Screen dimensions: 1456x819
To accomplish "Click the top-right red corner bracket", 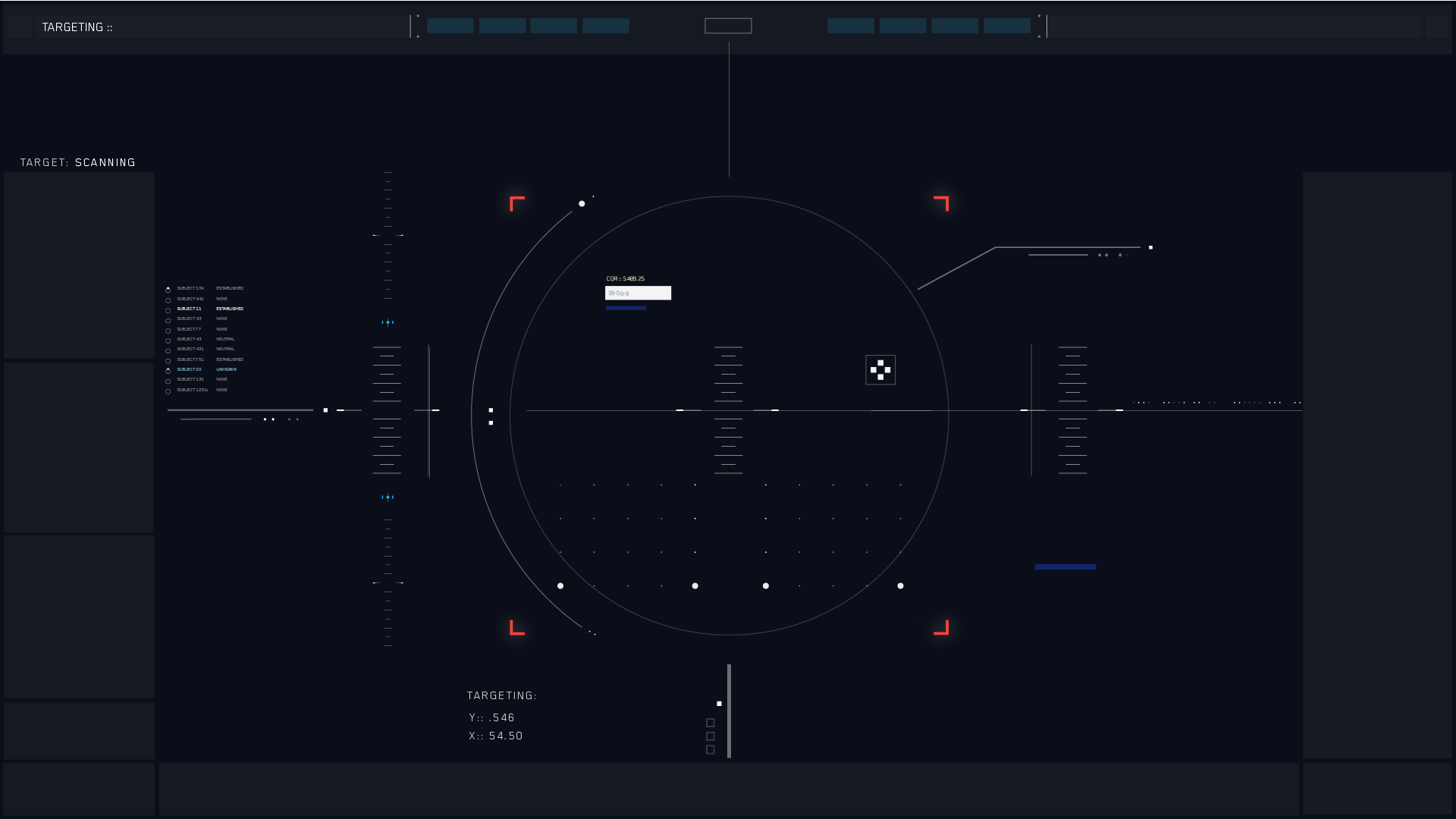I will click(941, 203).
